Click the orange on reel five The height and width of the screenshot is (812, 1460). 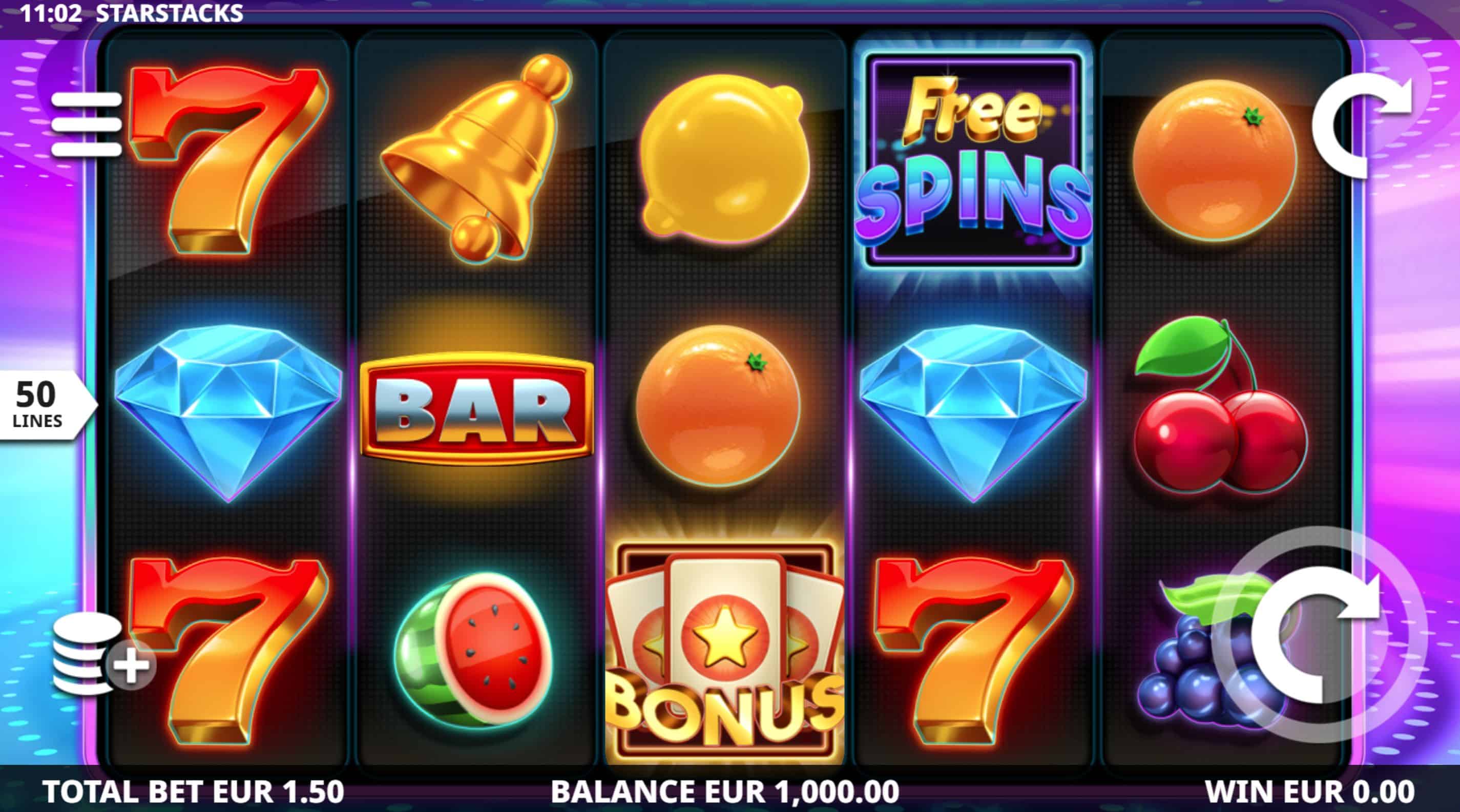coord(1215,159)
